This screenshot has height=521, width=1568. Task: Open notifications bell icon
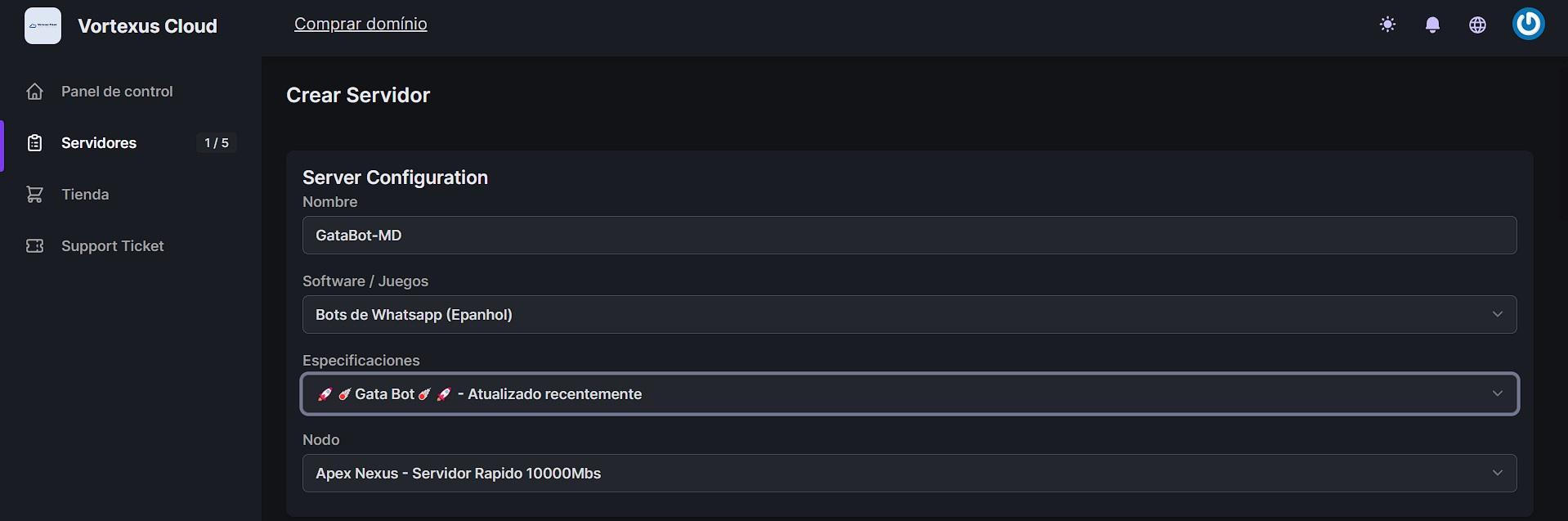click(1432, 25)
